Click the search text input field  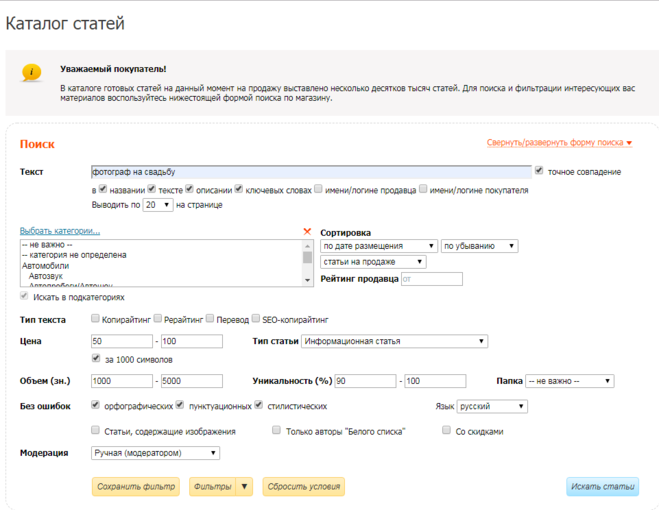(x=310, y=172)
